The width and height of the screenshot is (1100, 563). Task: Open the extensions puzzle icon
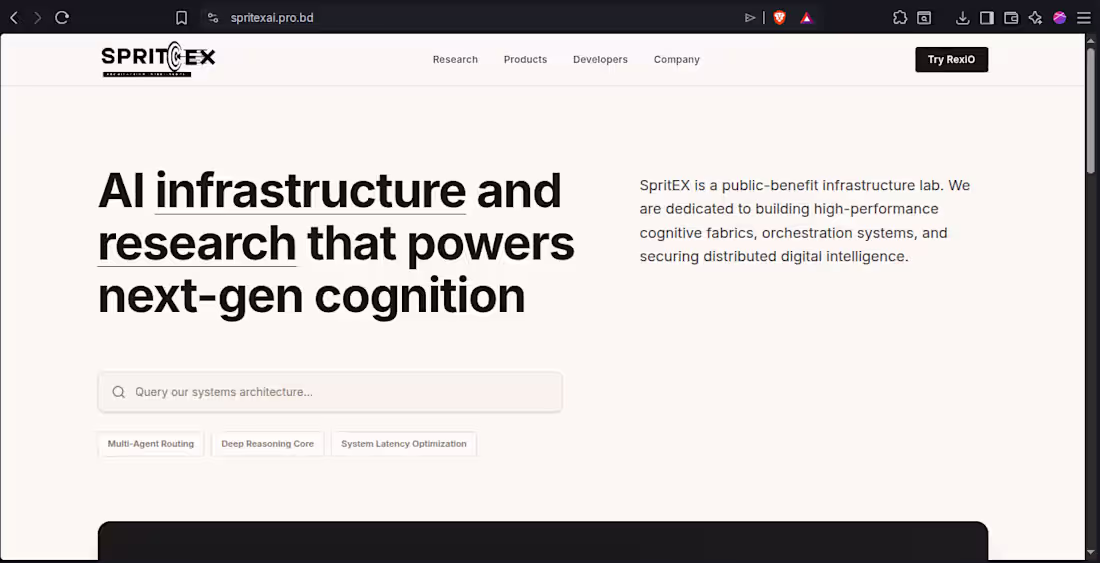[900, 18]
